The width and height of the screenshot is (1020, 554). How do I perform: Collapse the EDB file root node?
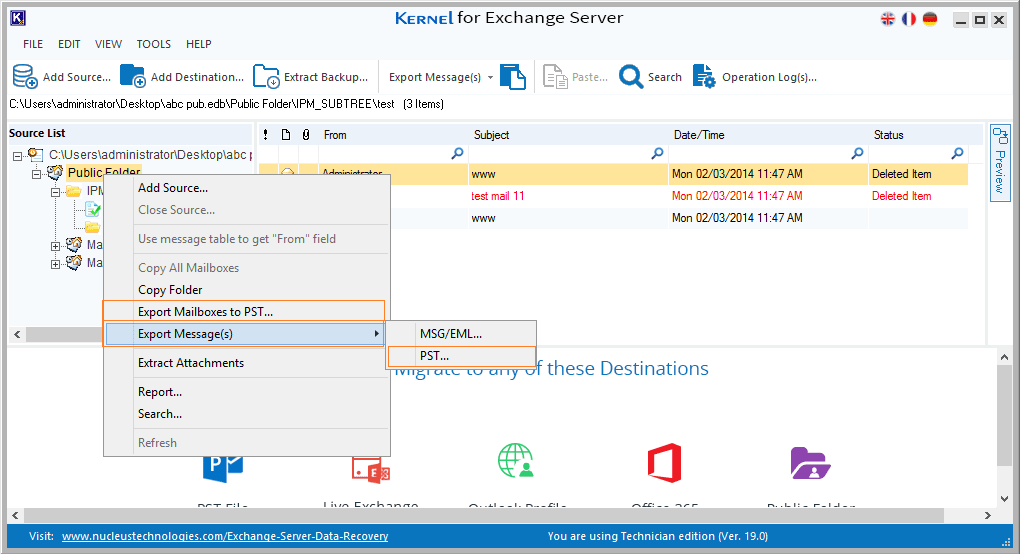coord(18,155)
